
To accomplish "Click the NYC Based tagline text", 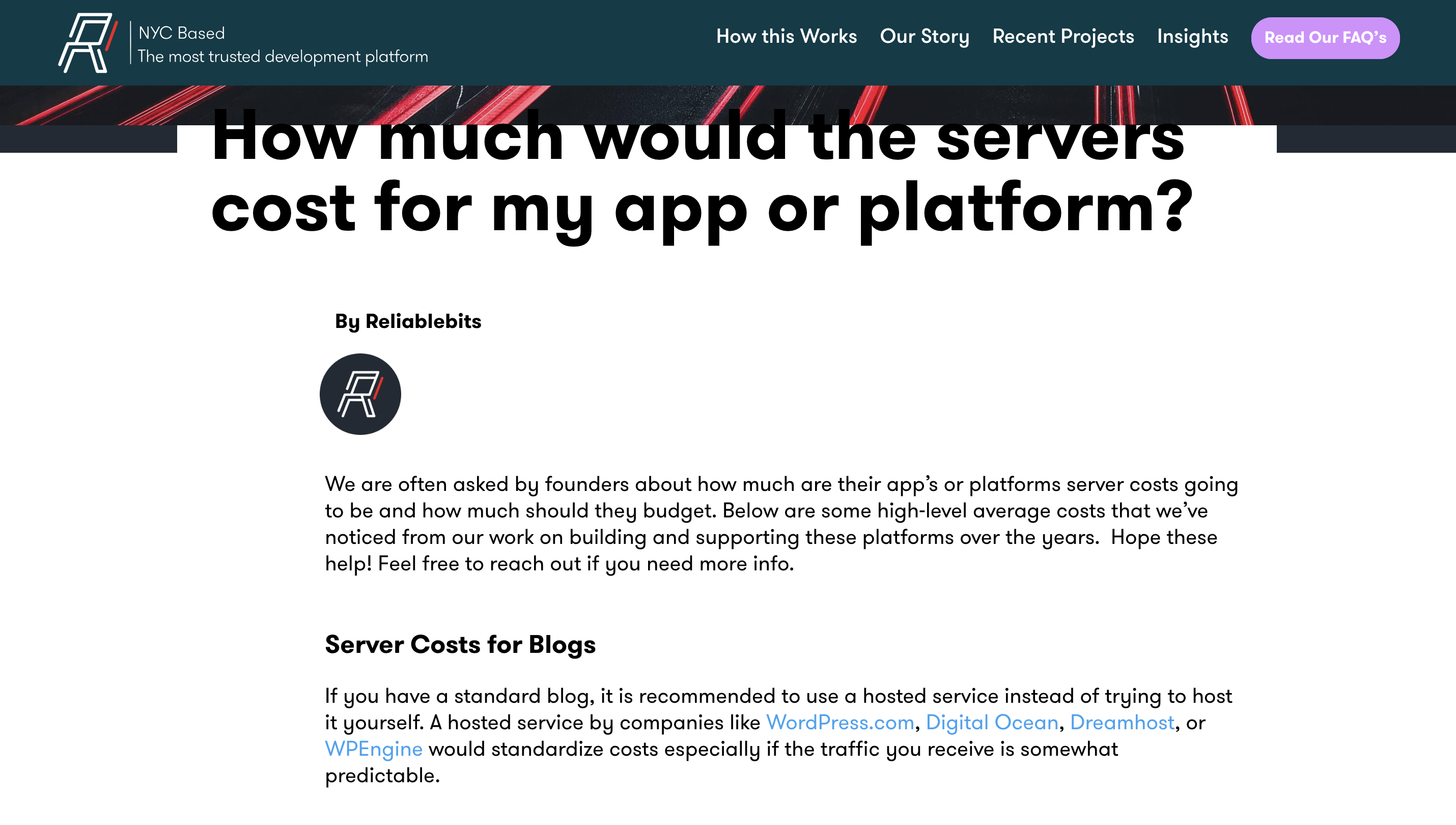I will (182, 34).
